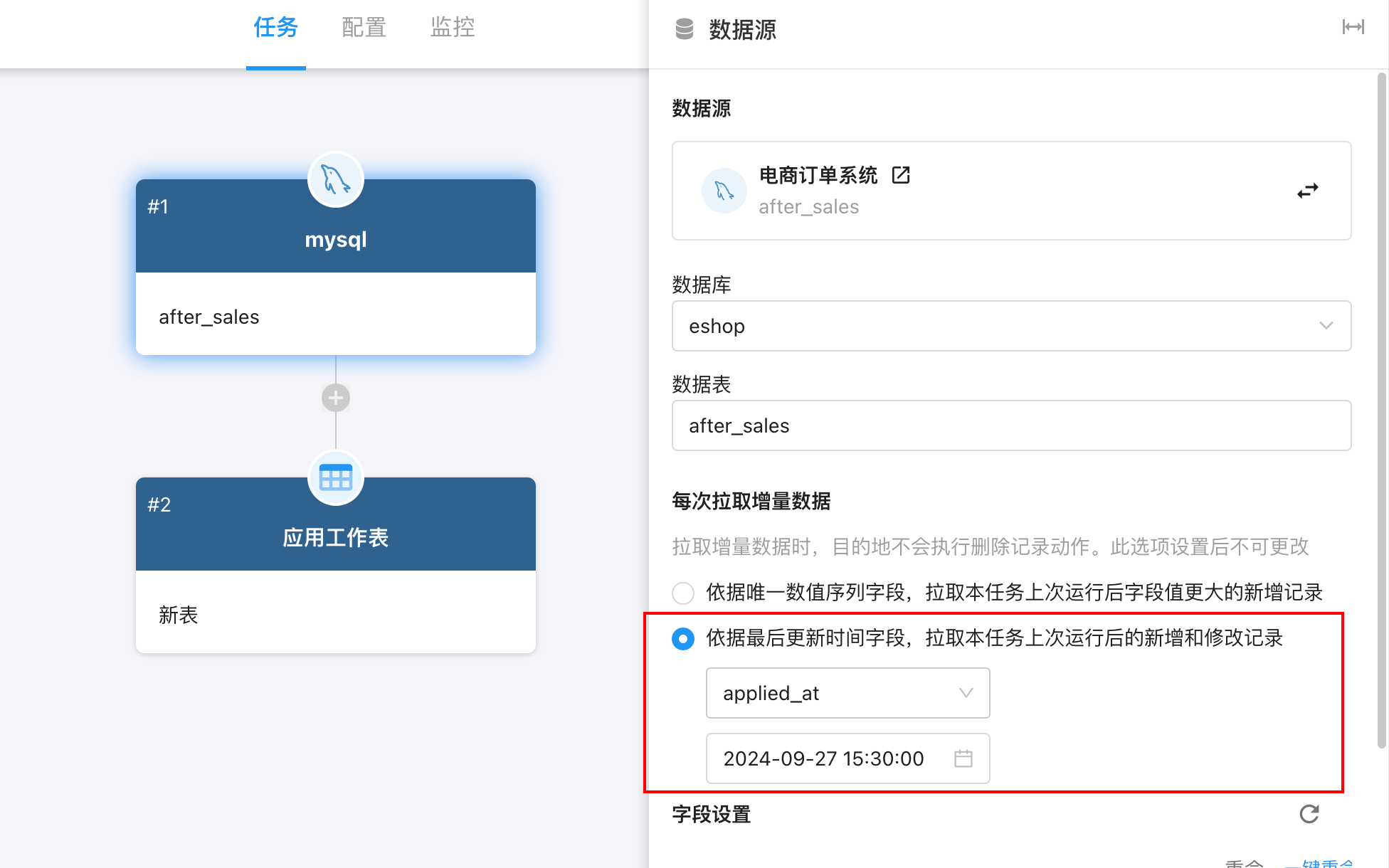
Task: Click the swap data source arrows icon
Action: pyautogui.click(x=1307, y=191)
